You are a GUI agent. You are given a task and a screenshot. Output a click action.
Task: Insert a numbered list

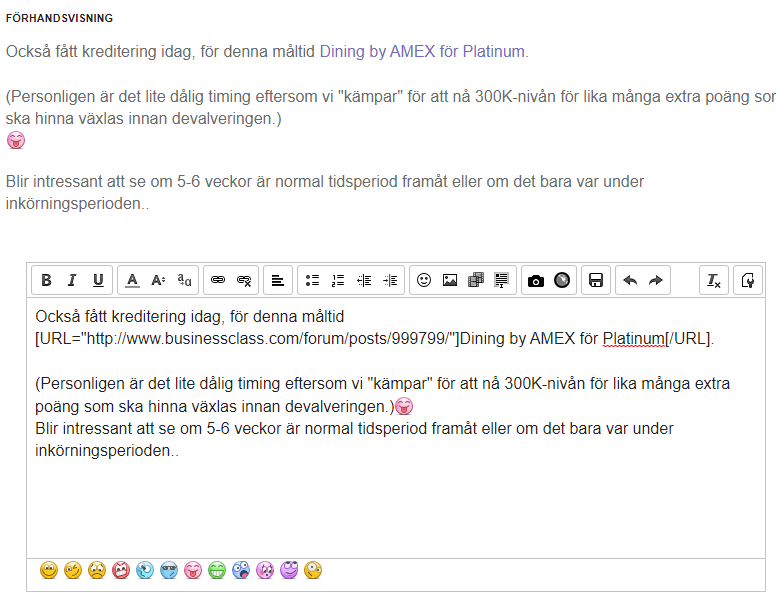338,281
